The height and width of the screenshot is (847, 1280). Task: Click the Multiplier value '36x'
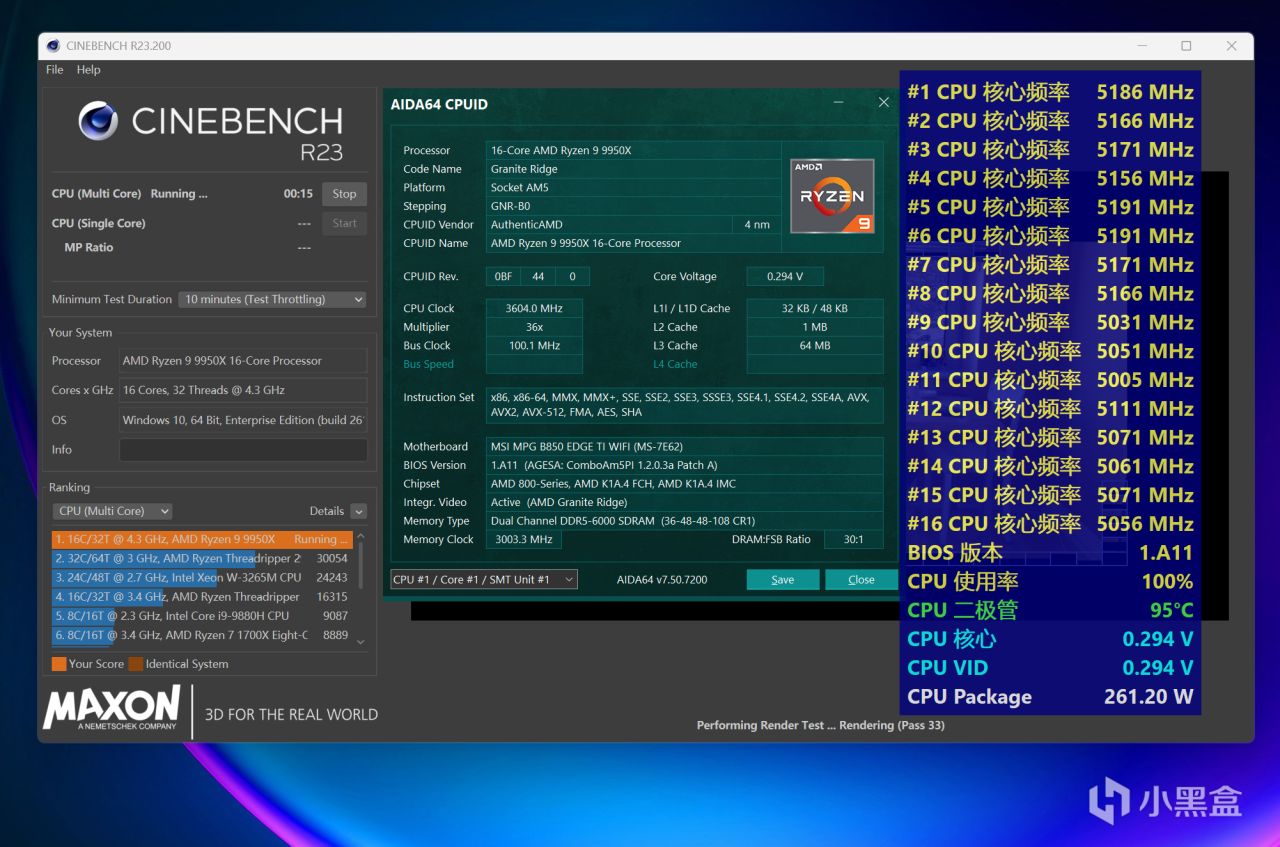pos(534,327)
